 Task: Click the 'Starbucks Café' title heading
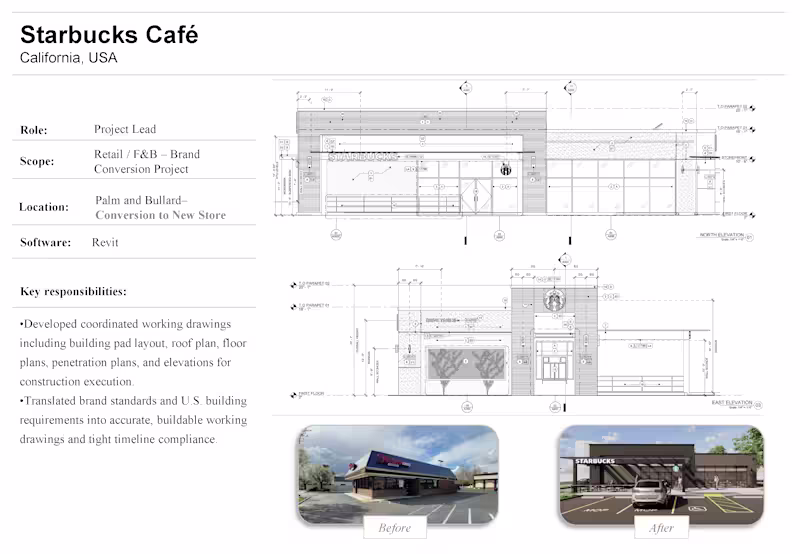(x=109, y=35)
